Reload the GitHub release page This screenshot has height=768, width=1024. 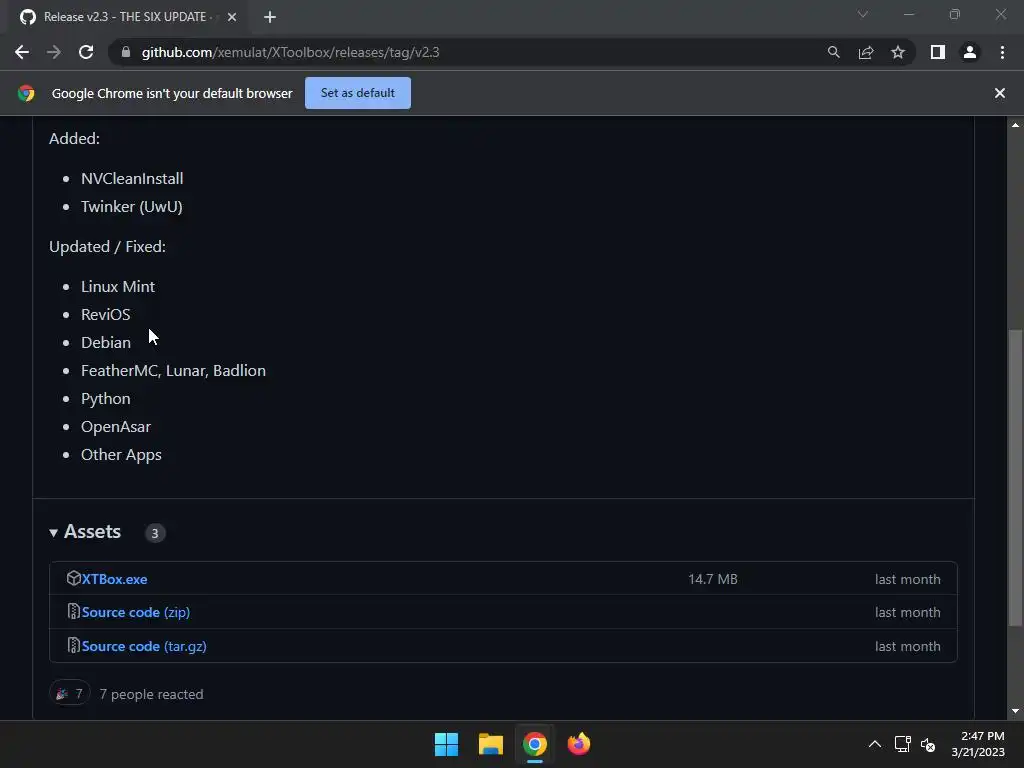coord(86,52)
